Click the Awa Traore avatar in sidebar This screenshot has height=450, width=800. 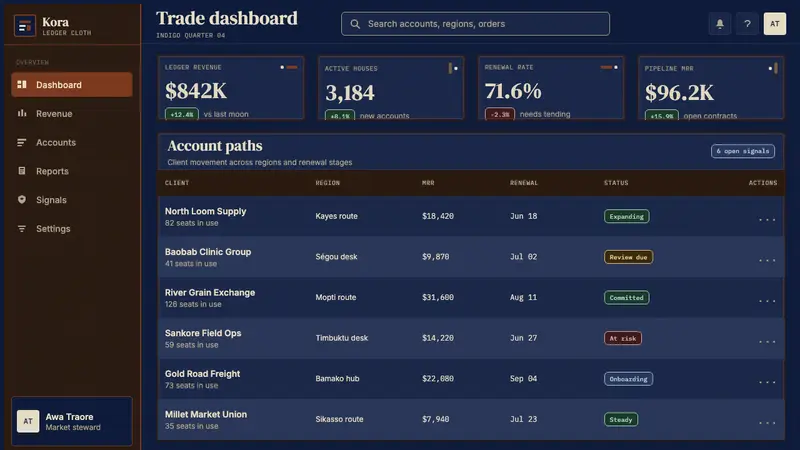coord(28,421)
